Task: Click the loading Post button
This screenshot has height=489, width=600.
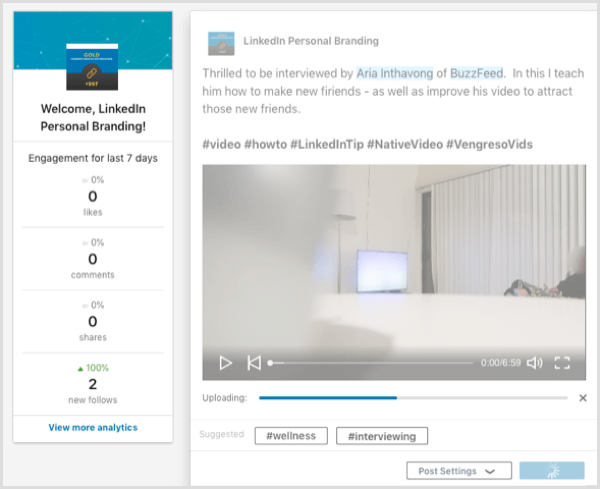Action: tap(552, 471)
